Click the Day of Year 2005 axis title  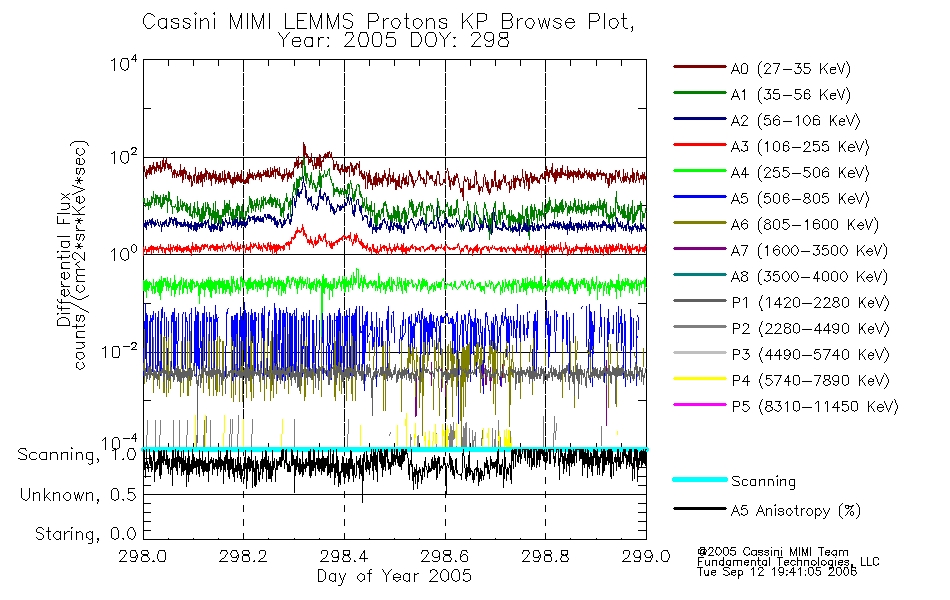click(x=394, y=576)
